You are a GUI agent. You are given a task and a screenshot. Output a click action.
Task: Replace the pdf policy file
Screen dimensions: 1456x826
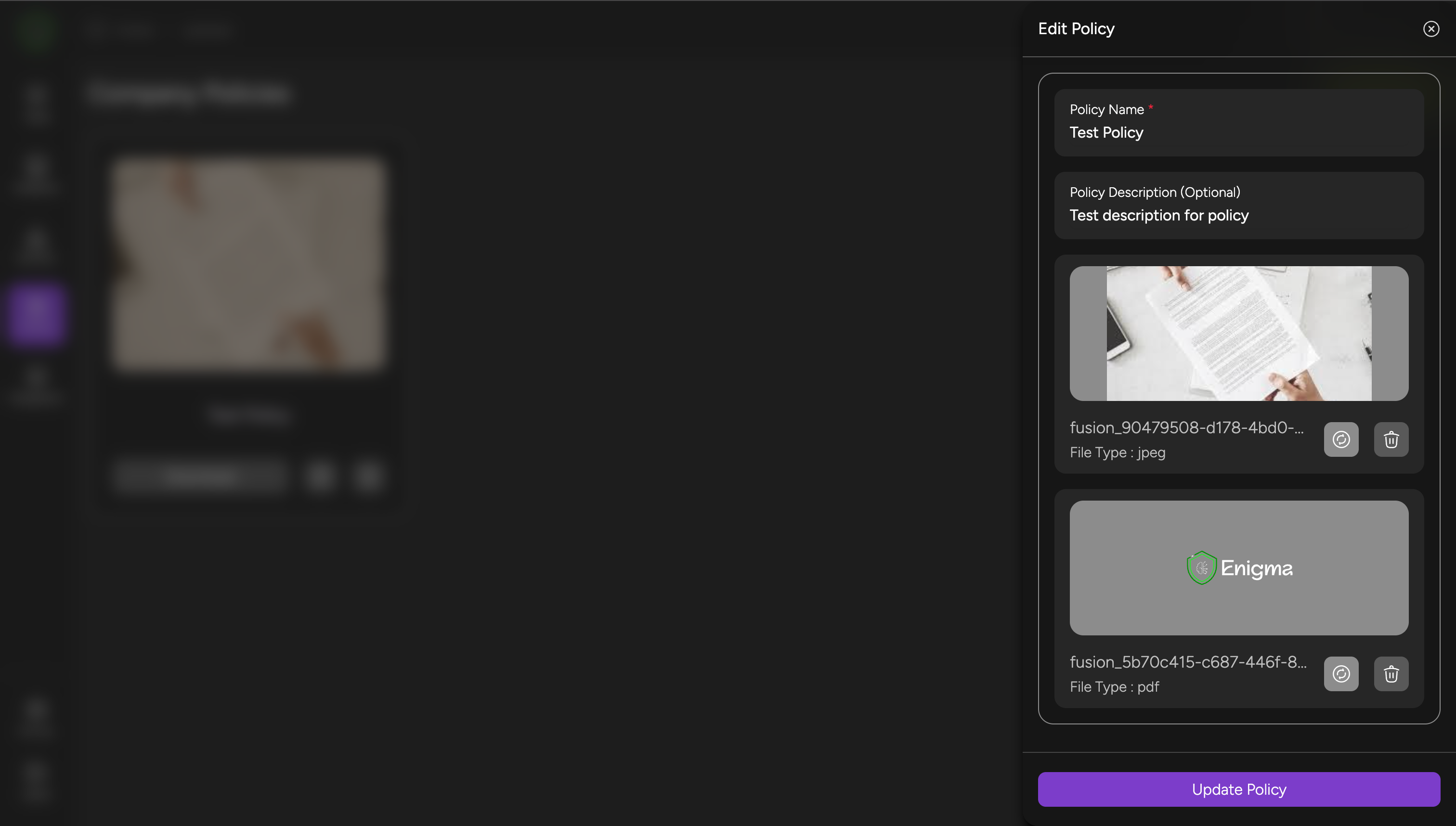click(x=1341, y=673)
